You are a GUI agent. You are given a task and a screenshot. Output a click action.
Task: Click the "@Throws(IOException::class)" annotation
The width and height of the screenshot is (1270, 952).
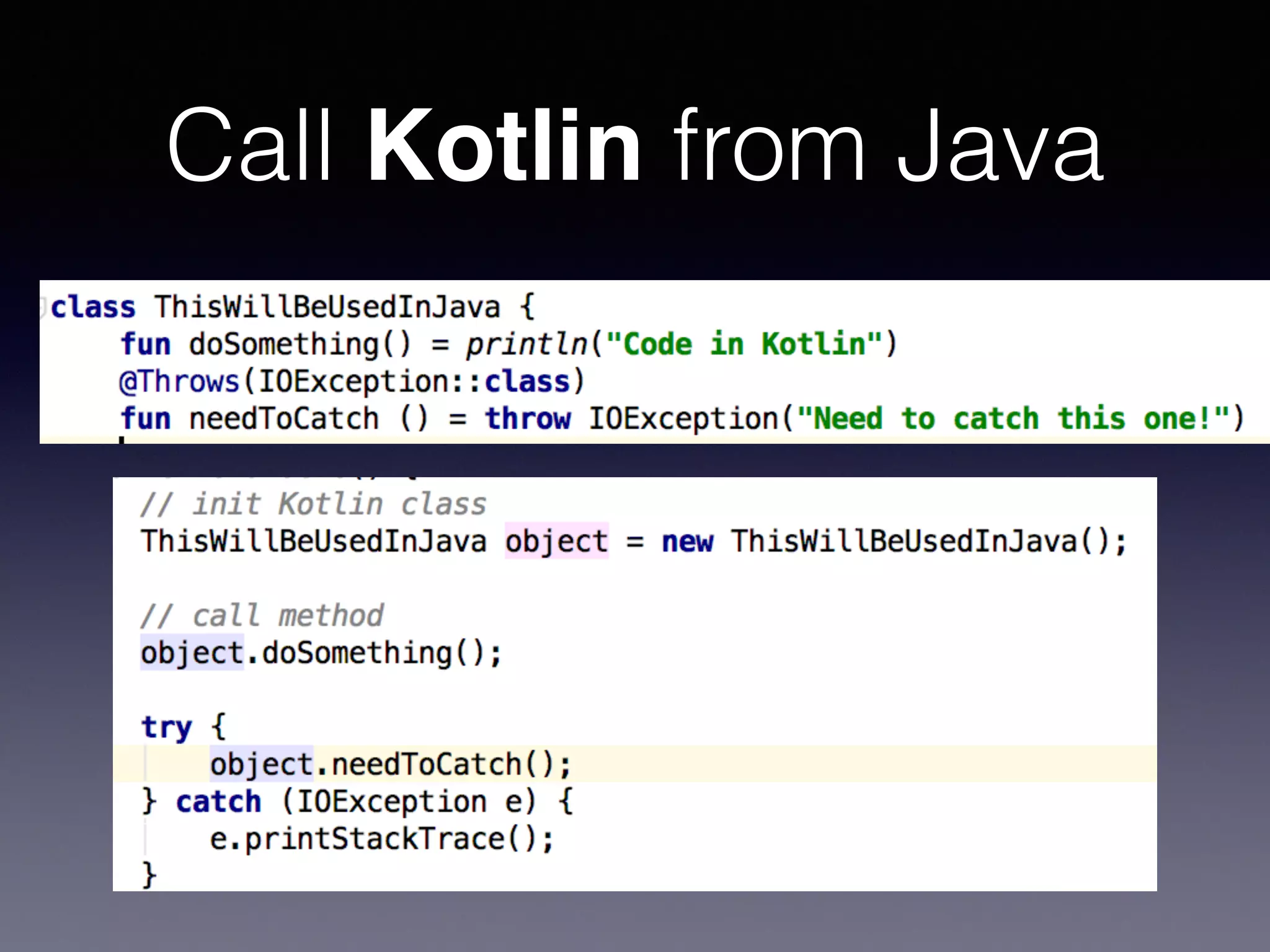coord(352,381)
